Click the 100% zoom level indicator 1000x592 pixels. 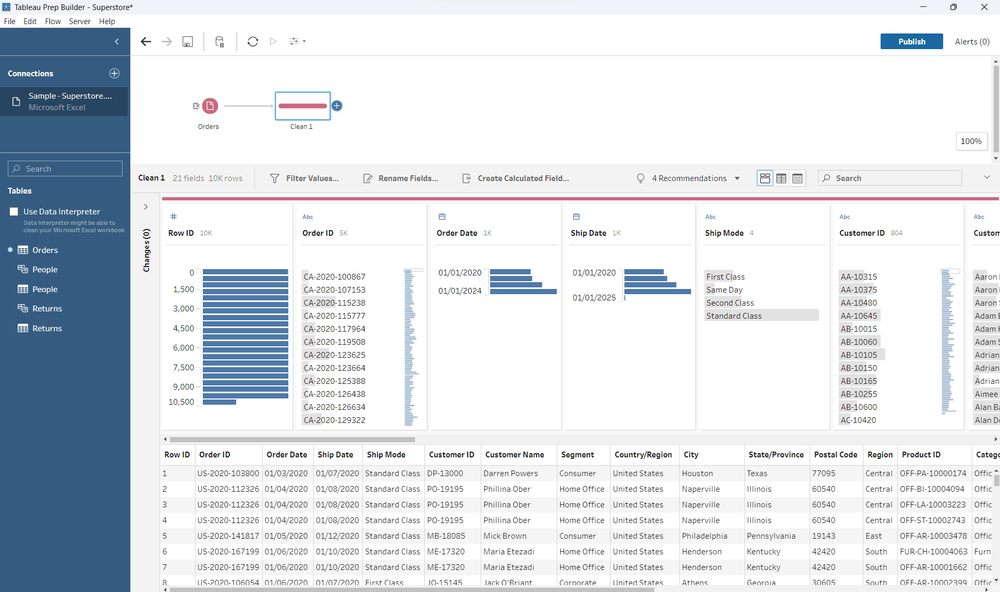click(971, 141)
